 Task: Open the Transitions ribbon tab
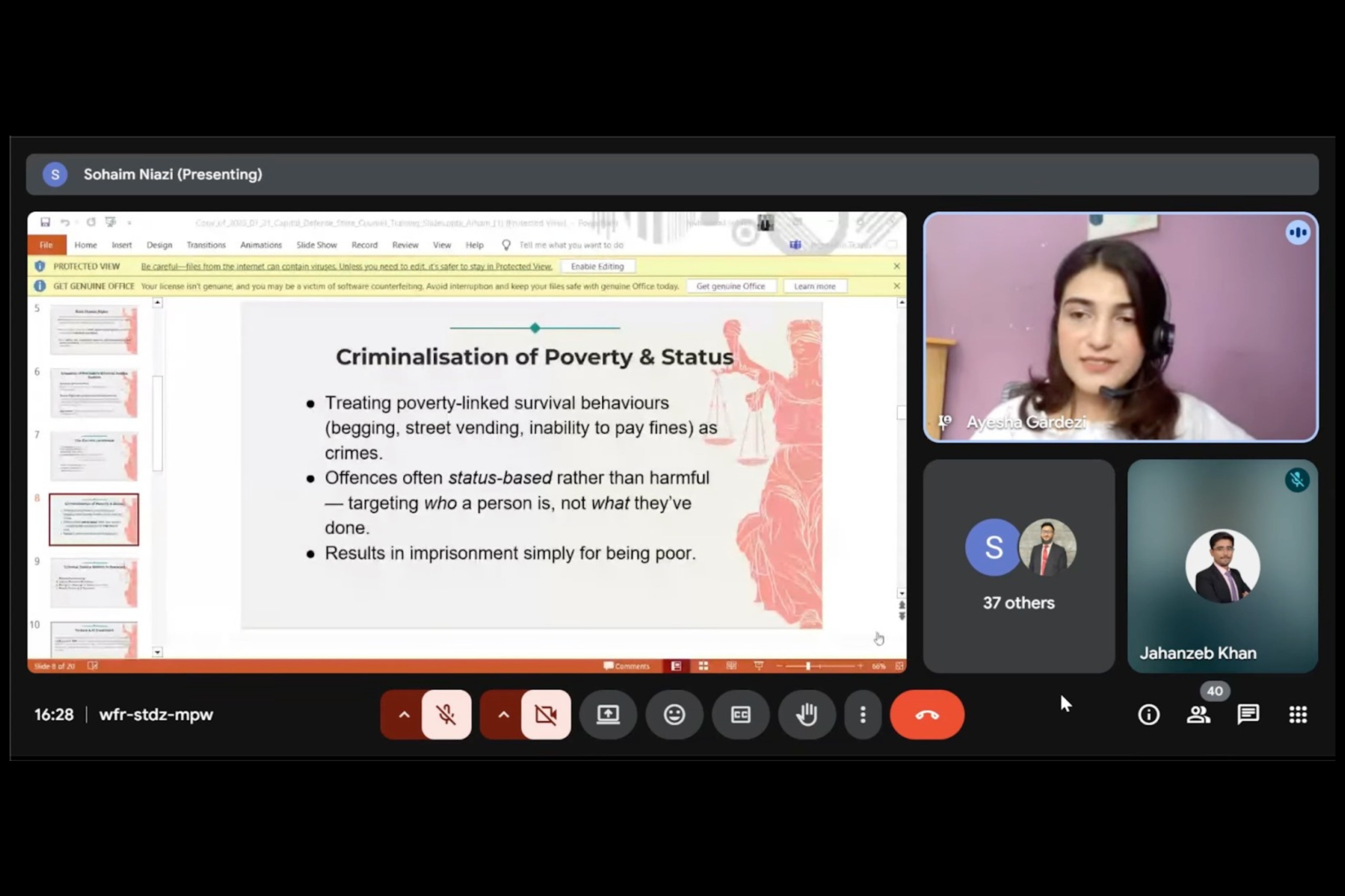pos(206,245)
